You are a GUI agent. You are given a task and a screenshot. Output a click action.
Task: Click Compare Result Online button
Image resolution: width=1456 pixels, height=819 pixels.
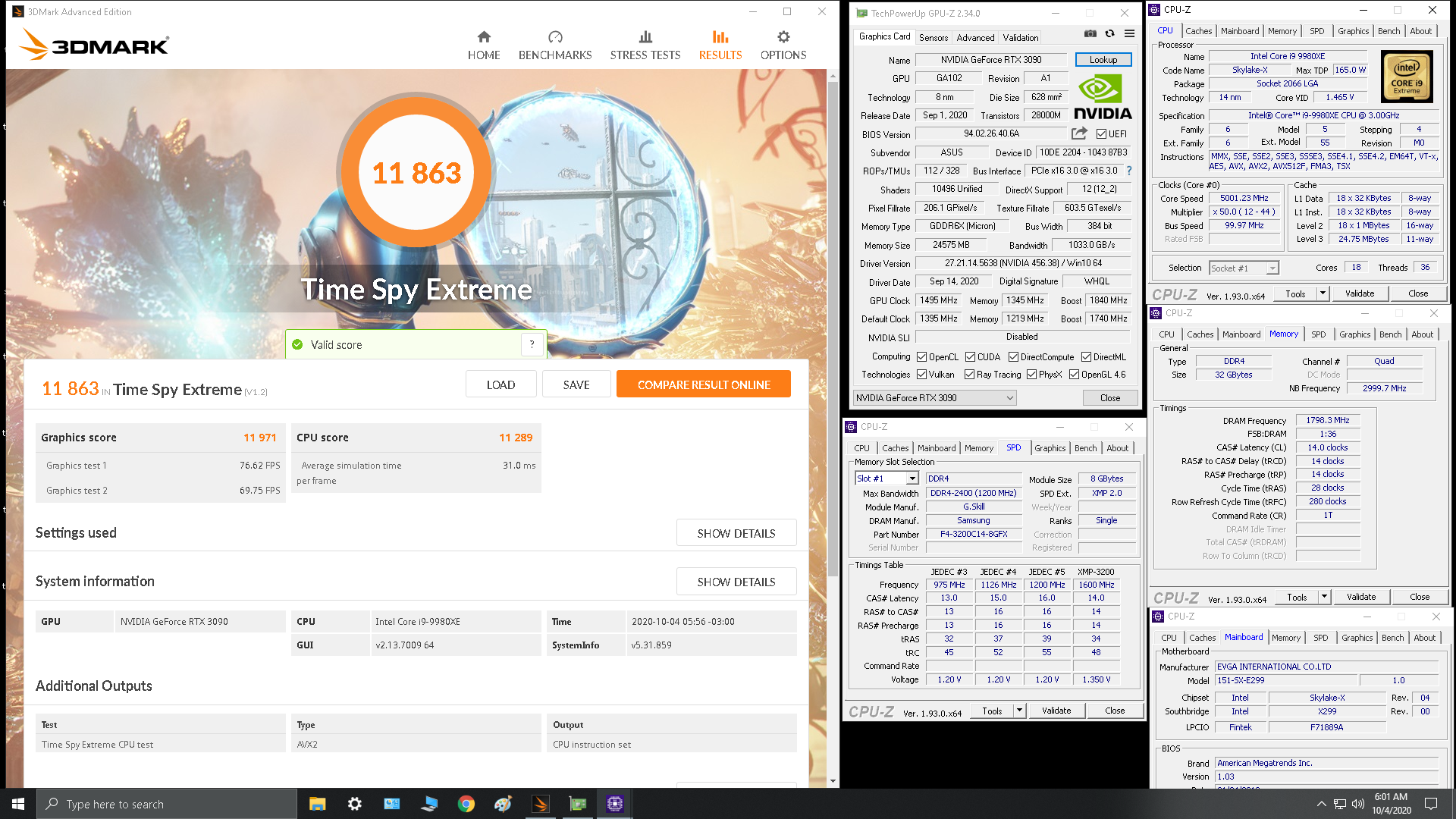[x=704, y=384]
